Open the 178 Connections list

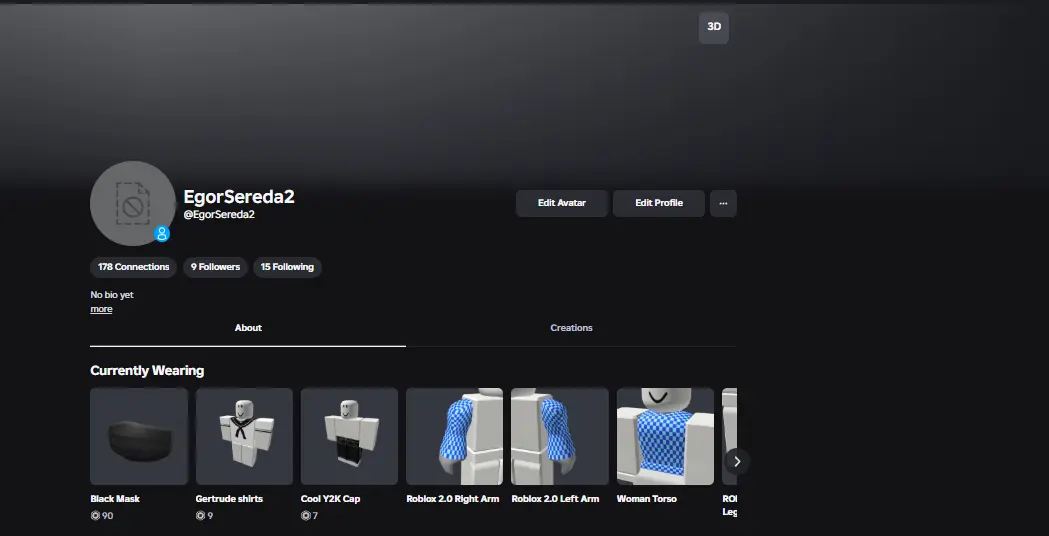133,267
